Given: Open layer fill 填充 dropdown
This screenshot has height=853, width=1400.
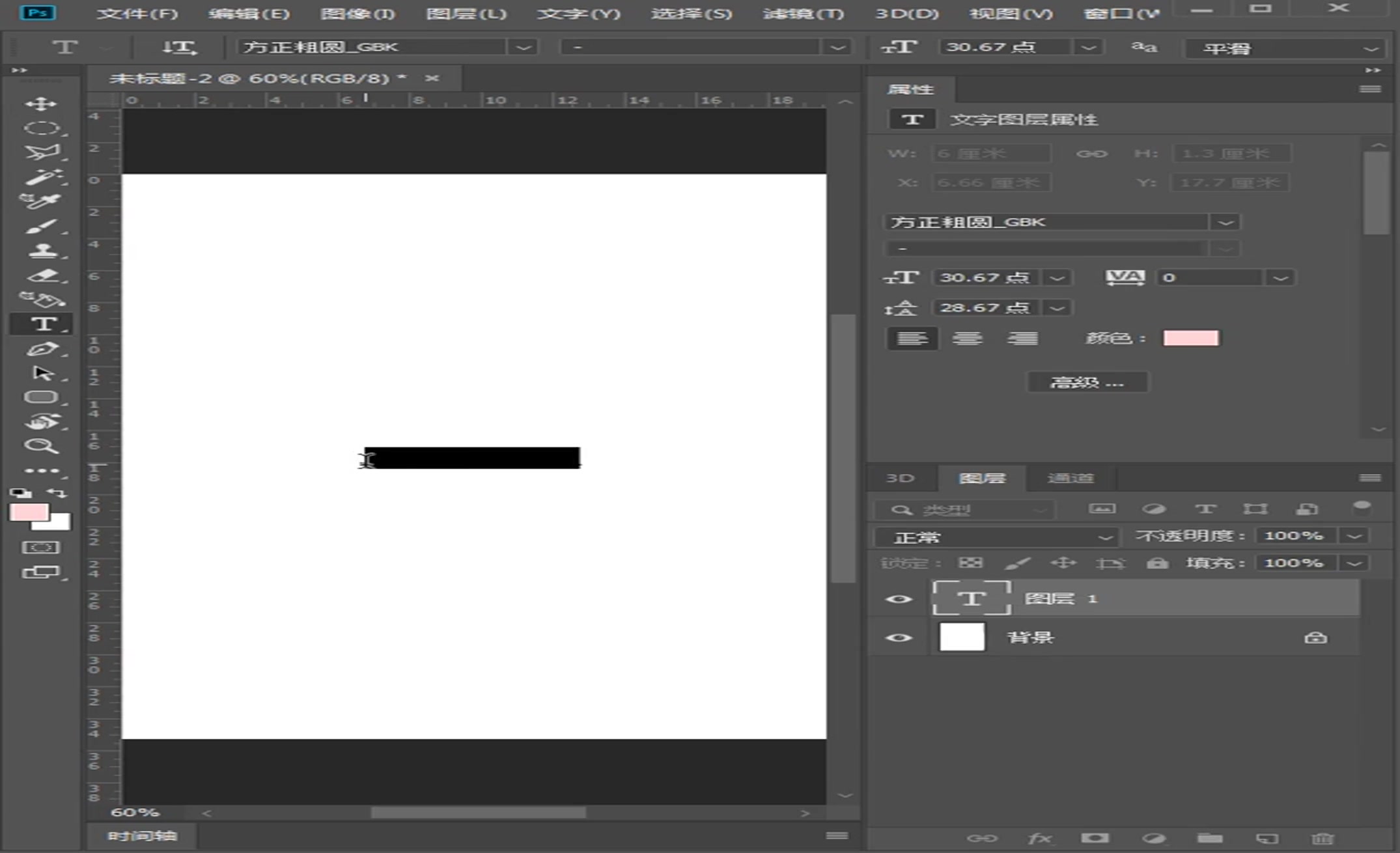Looking at the screenshot, I should click(1354, 563).
